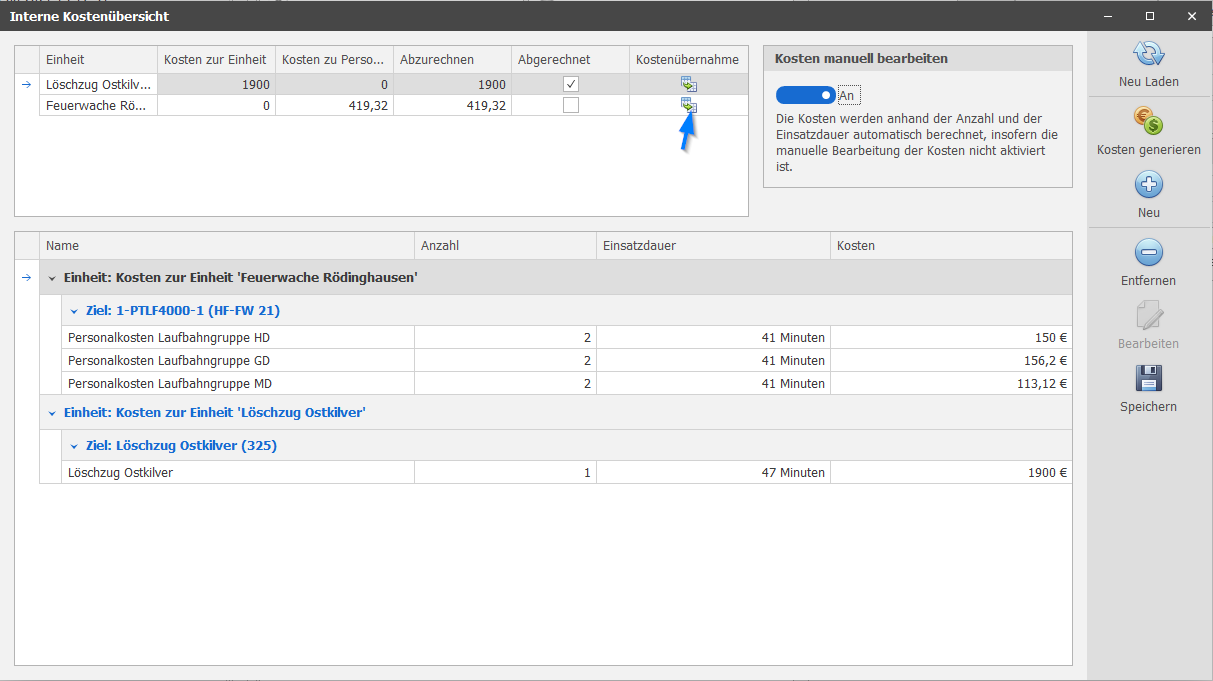Viewport: 1213px width, 681px height.
Task: Collapse the 'Feuerwache Rödinghausen' unit group
Action: click(x=52, y=278)
